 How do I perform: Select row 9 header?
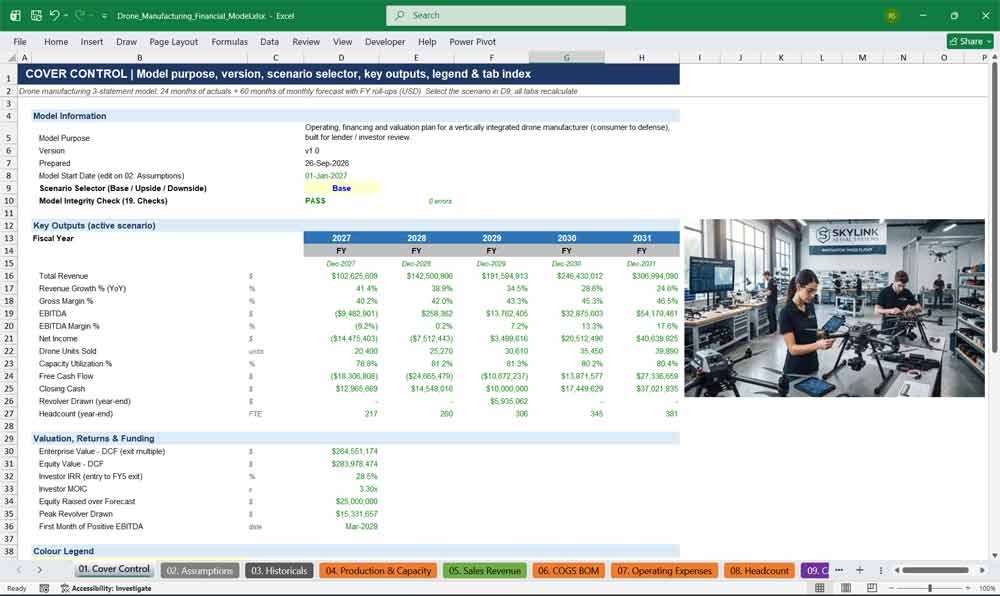coord(9,188)
